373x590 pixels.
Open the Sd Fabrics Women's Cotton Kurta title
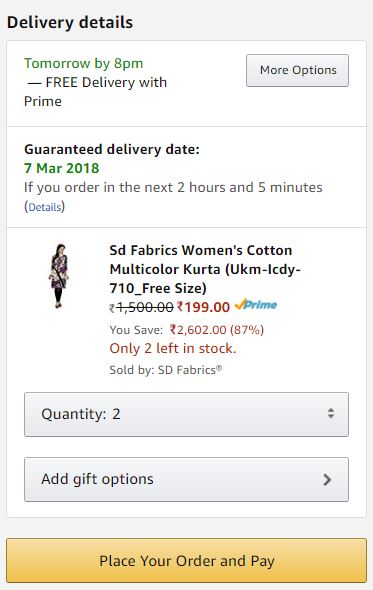coord(204,269)
